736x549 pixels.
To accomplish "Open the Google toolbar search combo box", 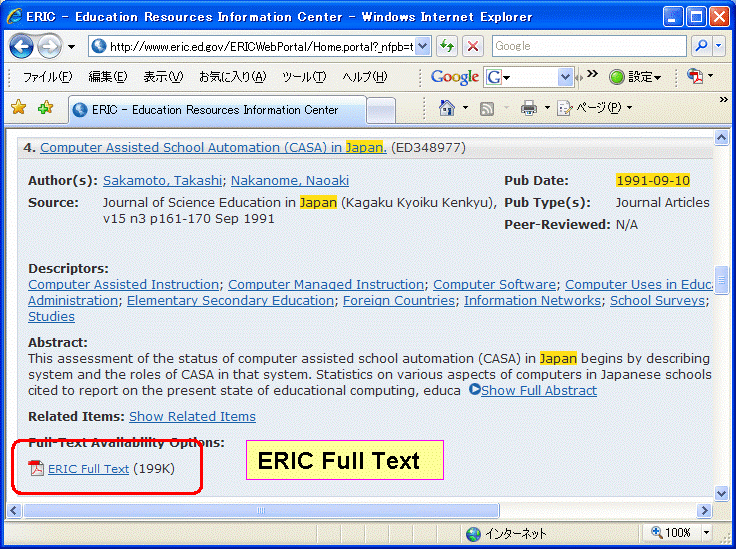I will click(529, 77).
